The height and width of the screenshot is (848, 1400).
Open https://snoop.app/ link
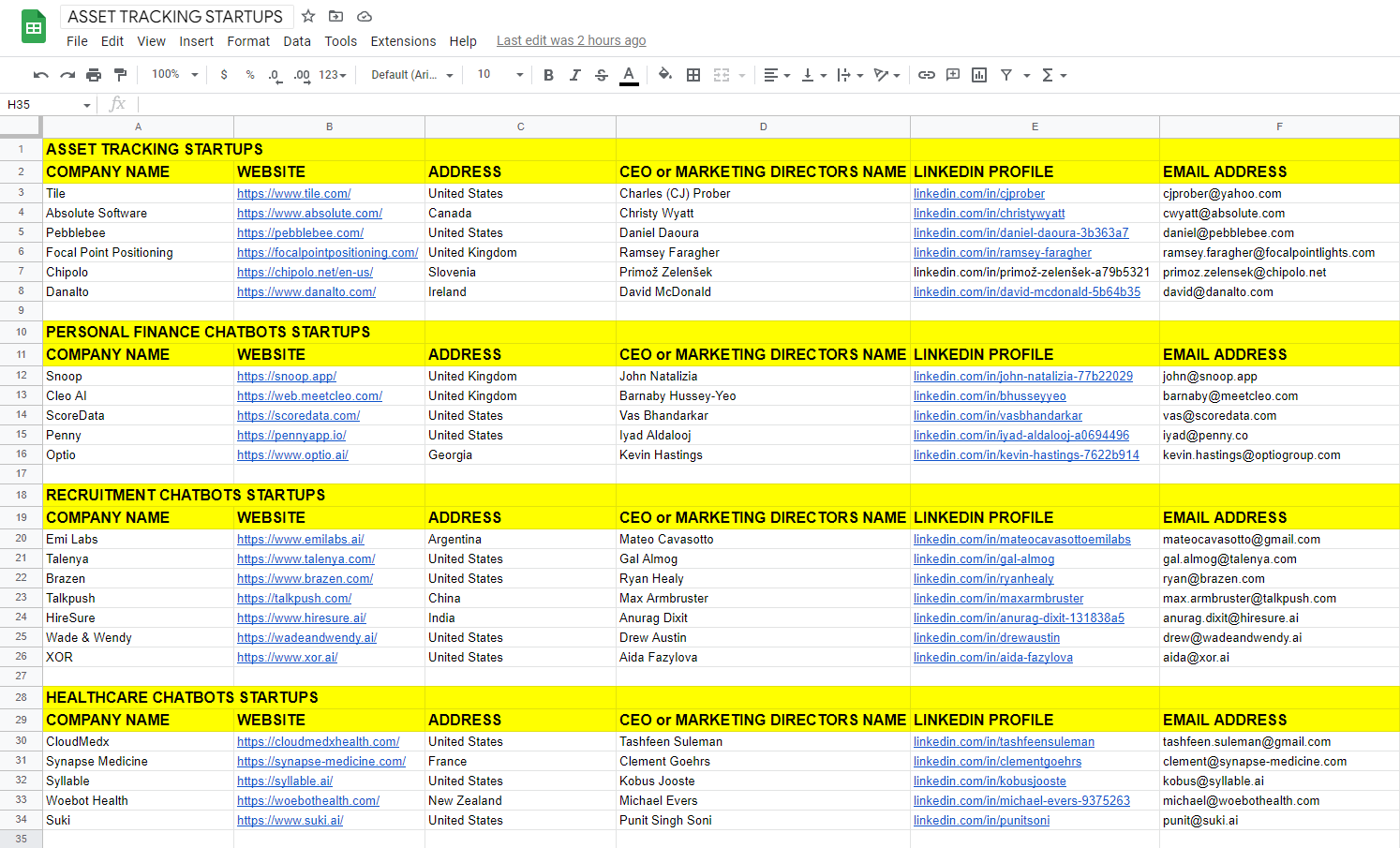coord(287,376)
